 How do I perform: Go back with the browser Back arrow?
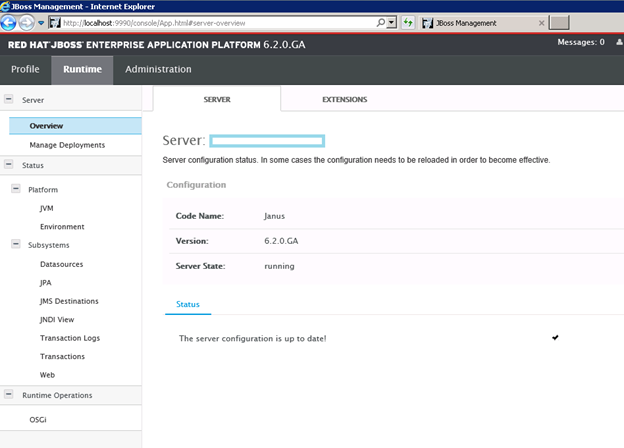tap(8, 23)
